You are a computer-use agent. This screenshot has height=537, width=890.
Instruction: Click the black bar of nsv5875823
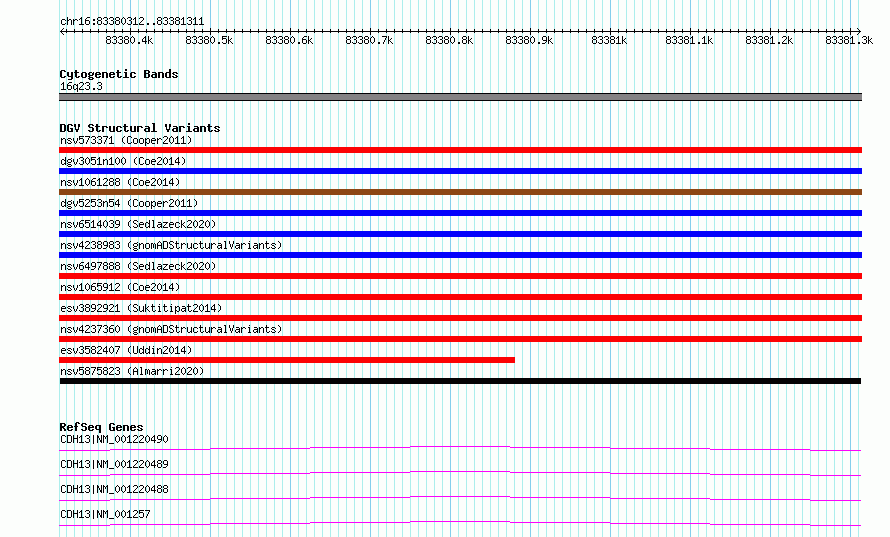[x=460, y=381]
